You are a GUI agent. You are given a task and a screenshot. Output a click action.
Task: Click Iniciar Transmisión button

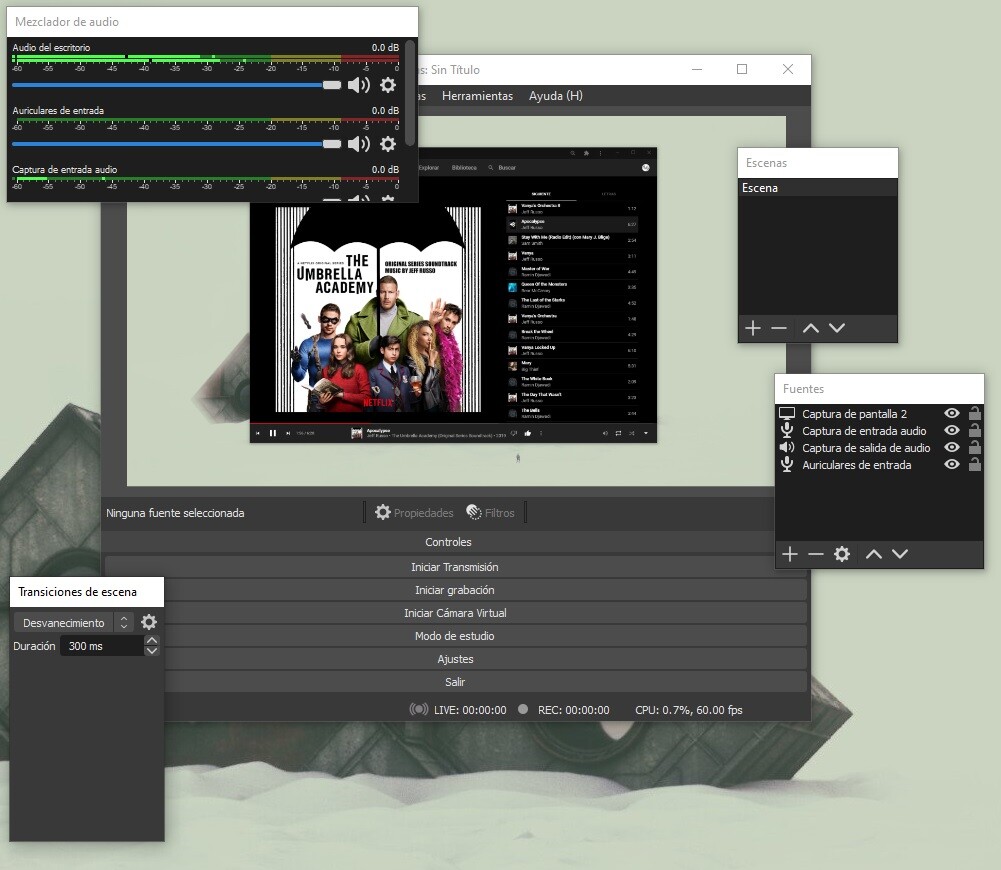455,567
